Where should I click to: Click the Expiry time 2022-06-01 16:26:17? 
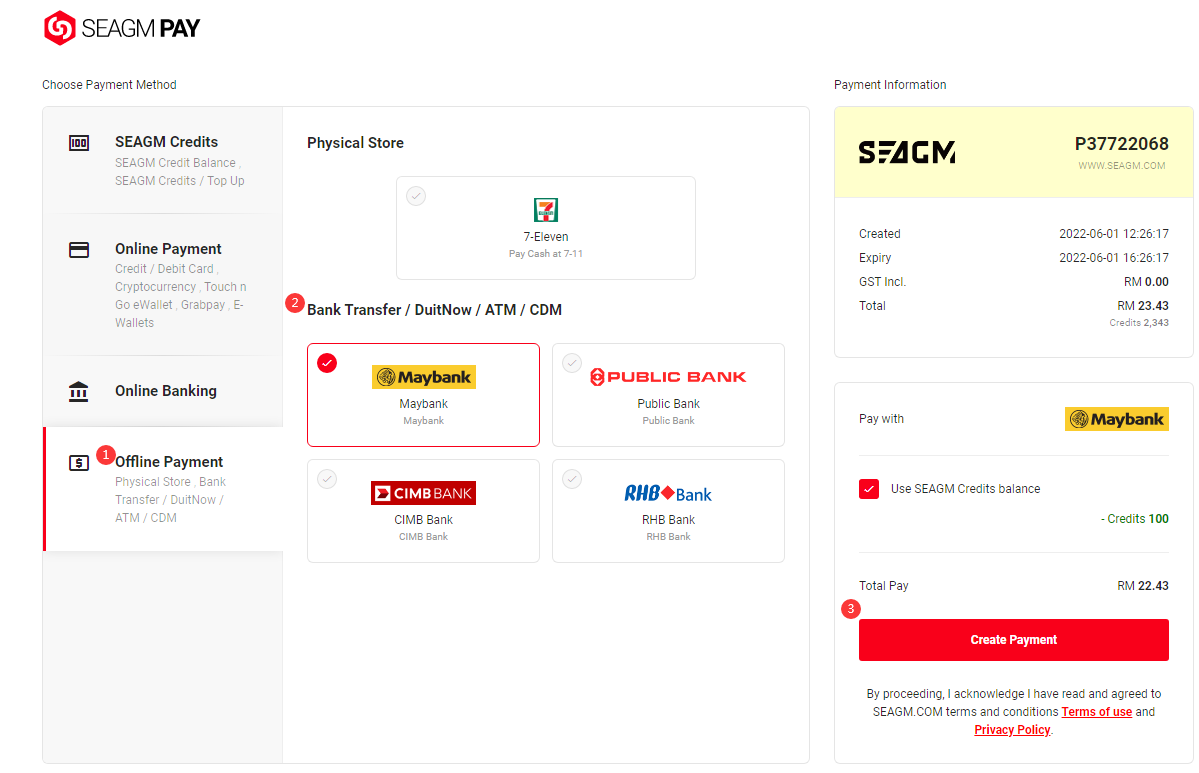pyautogui.click(x=1113, y=258)
